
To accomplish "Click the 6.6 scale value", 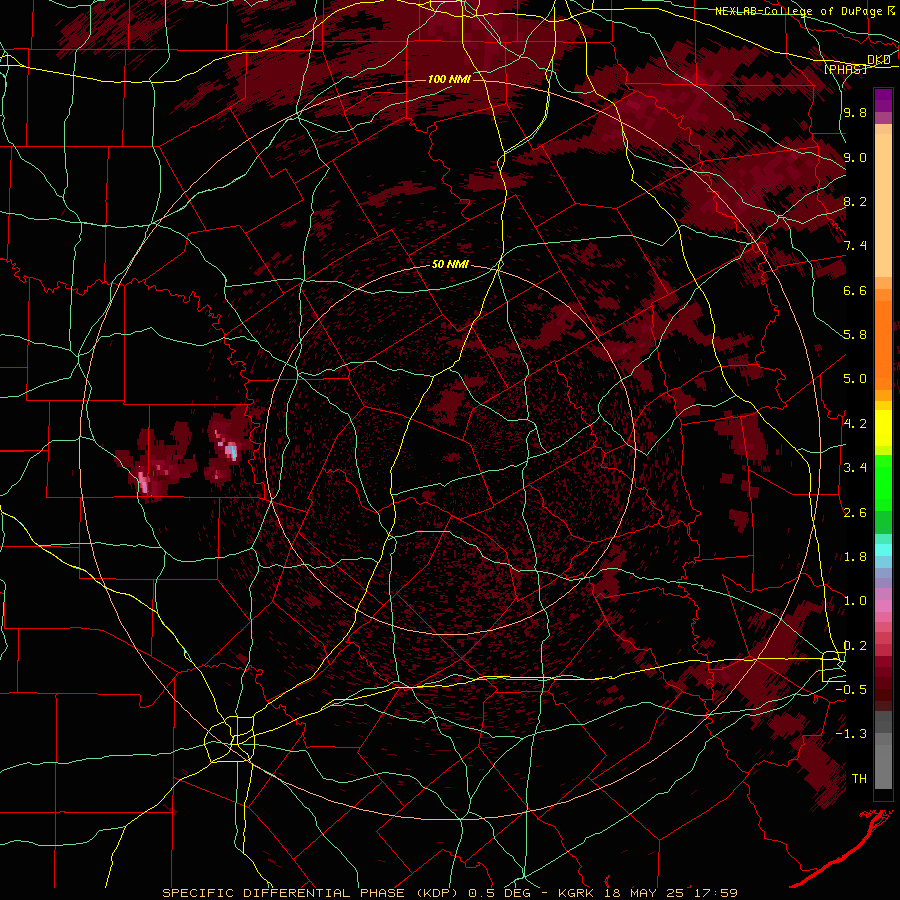I will [855, 290].
